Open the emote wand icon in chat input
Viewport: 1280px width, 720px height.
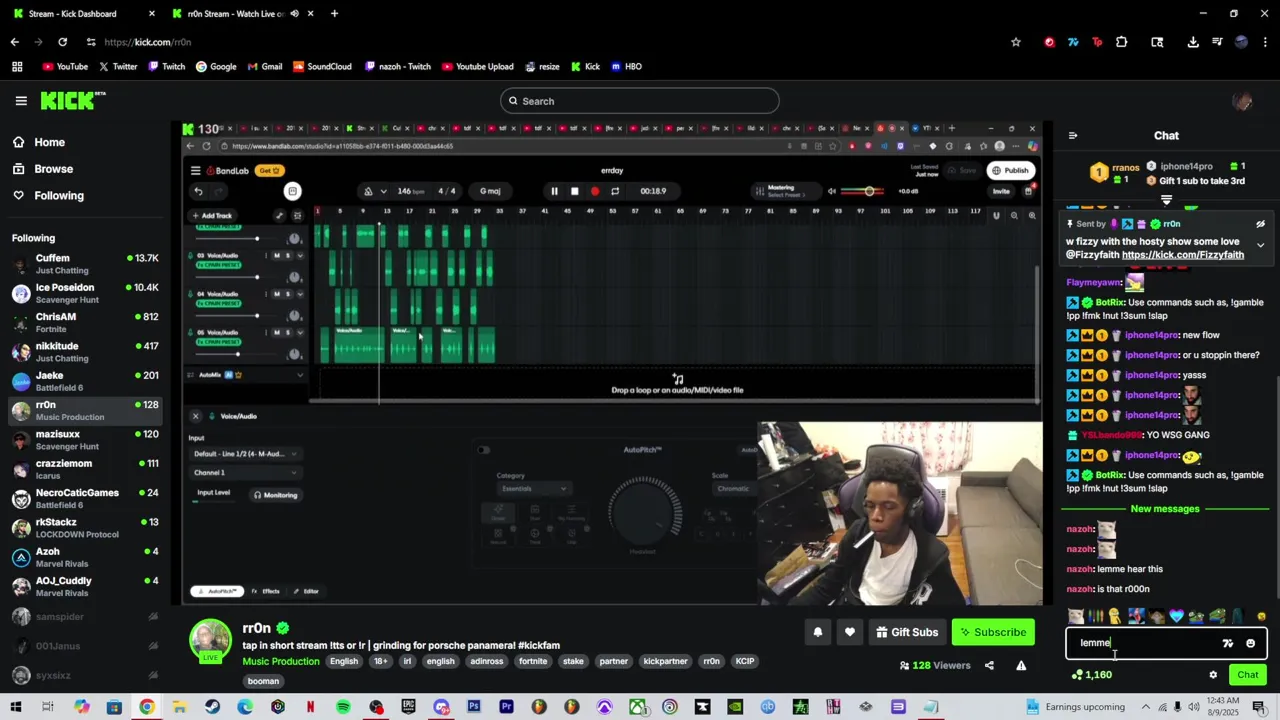1228,643
